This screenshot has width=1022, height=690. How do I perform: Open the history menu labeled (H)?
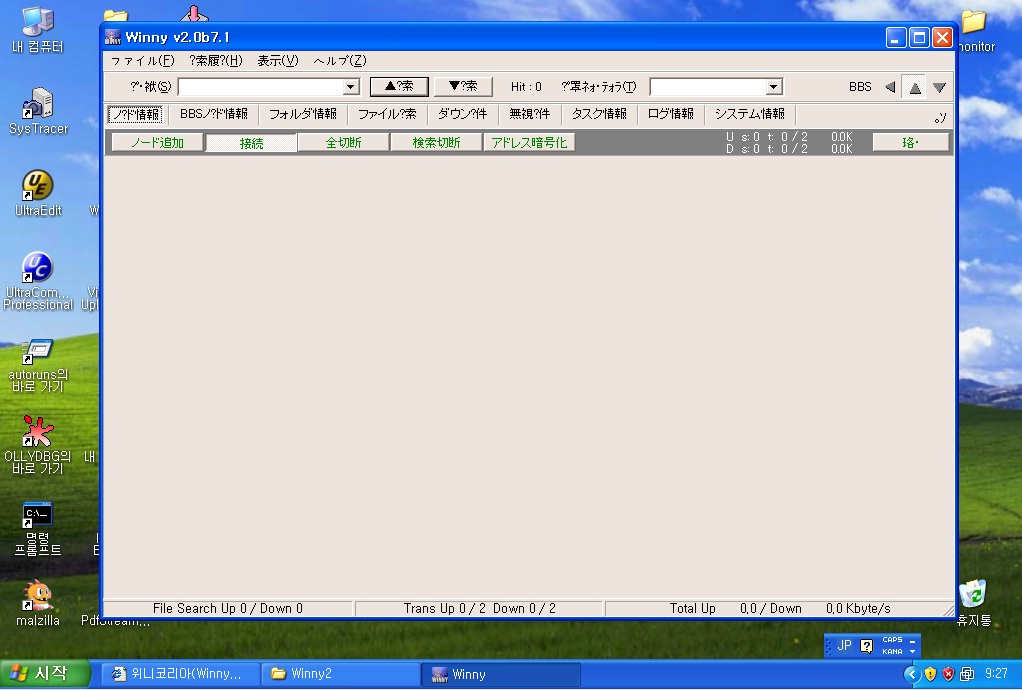[x=216, y=61]
